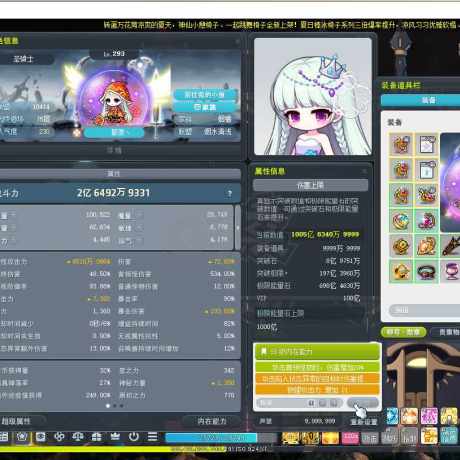
Task: Select the belt item in equipment slots
Action: pyautogui.click(x=426, y=271)
